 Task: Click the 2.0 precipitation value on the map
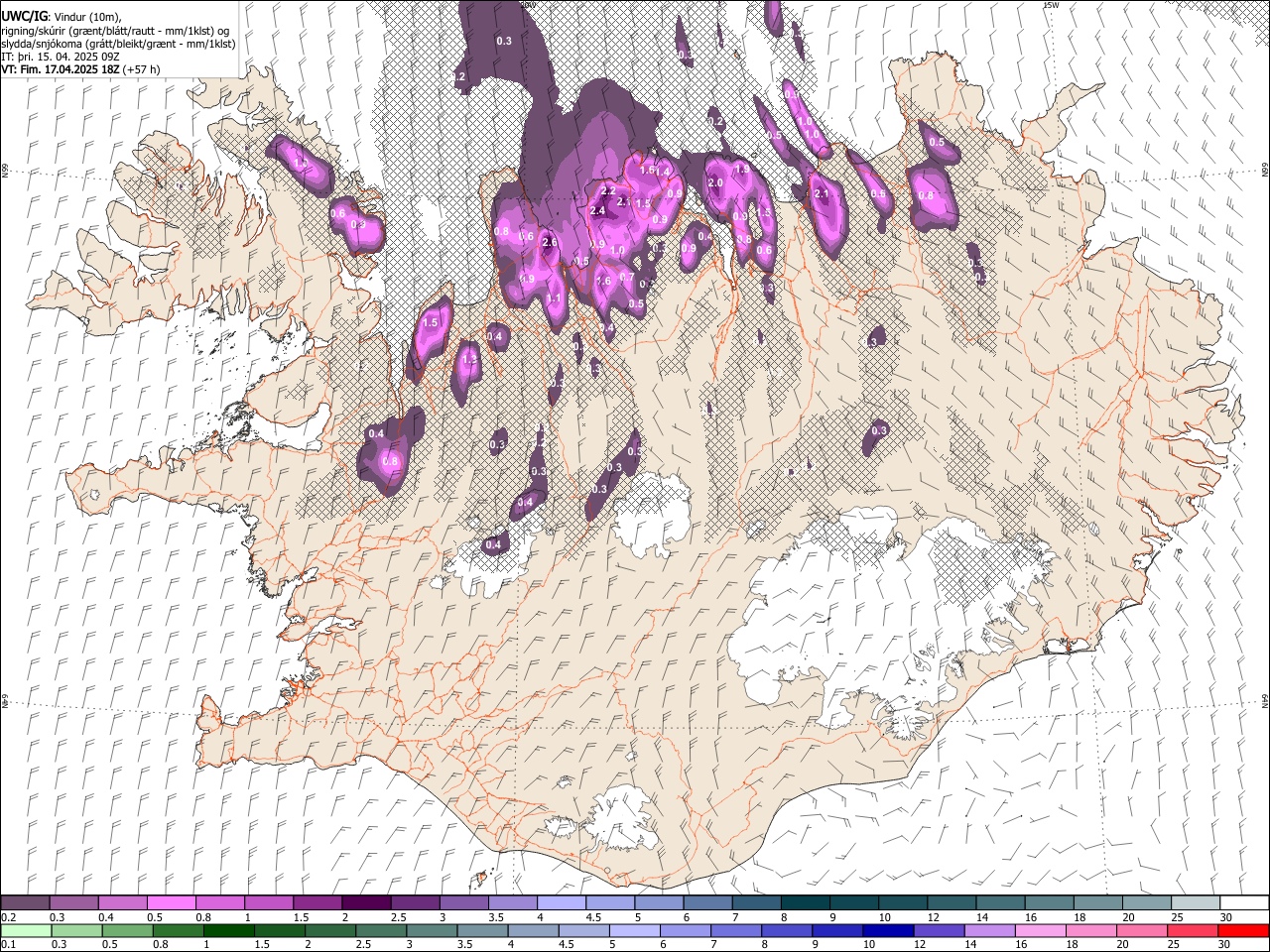coord(714,182)
